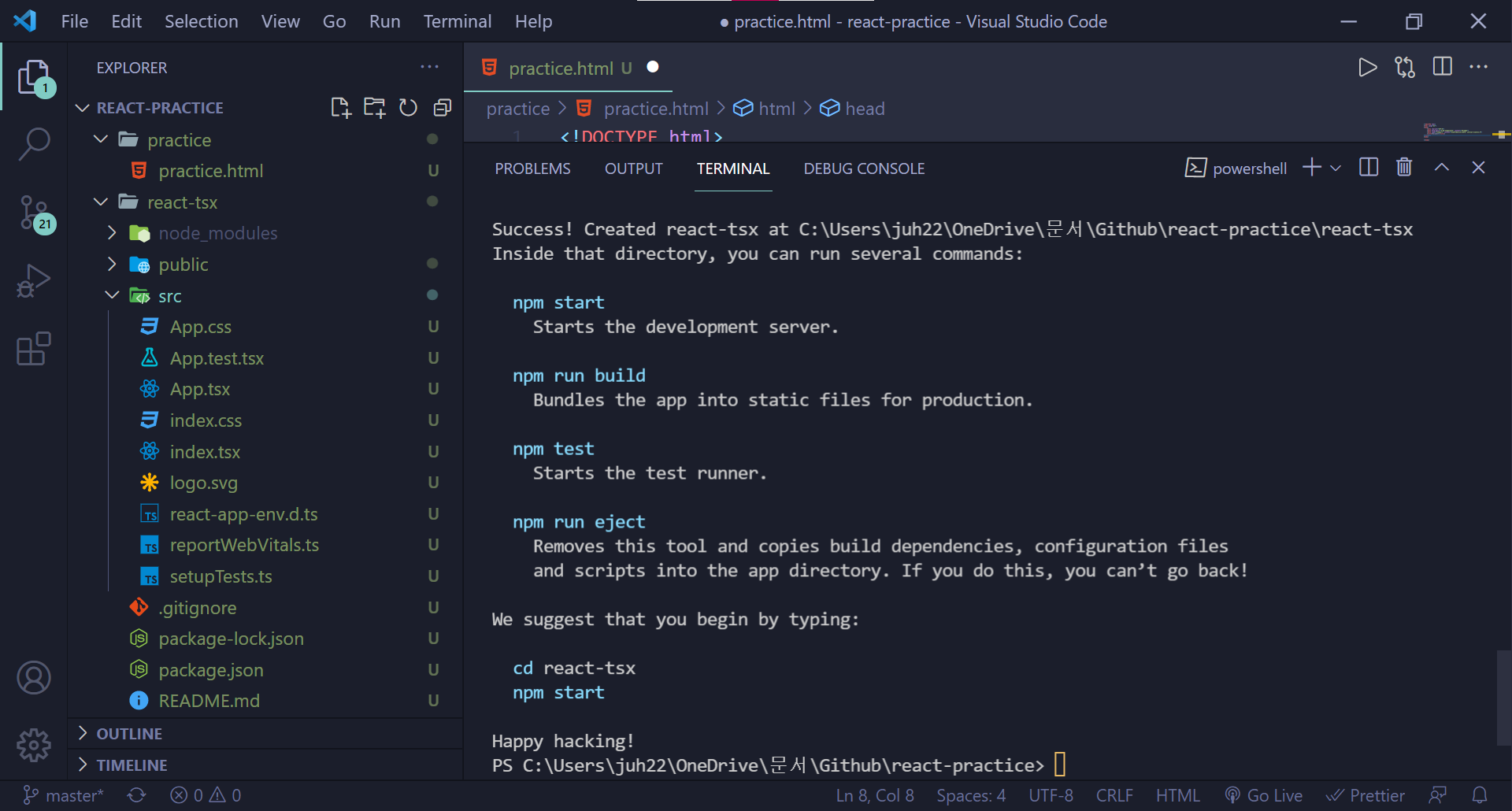Collapse the practice folder

(x=100, y=139)
